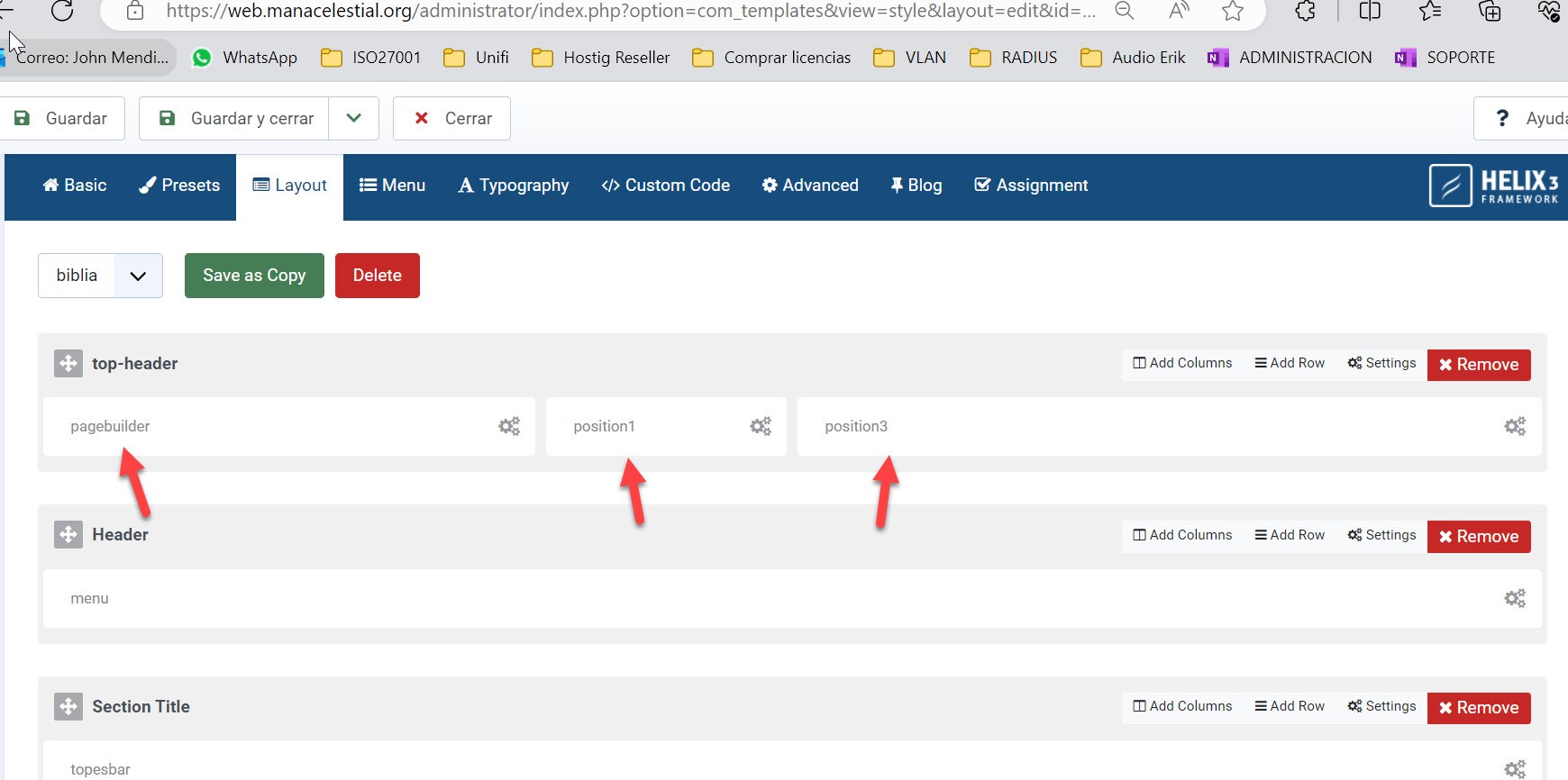
Task: Open position1 column settings gear
Action: click(x=761, y=426)
